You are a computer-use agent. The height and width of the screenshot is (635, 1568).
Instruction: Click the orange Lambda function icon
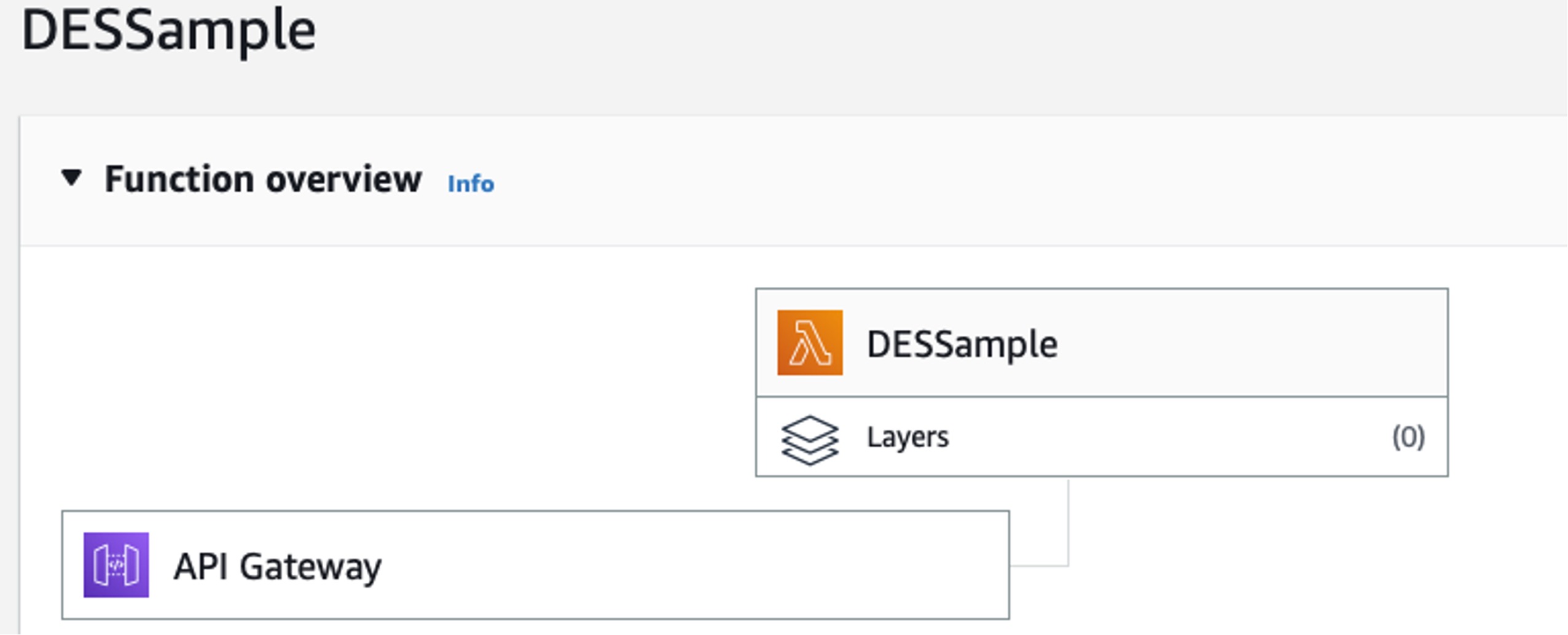810,343
